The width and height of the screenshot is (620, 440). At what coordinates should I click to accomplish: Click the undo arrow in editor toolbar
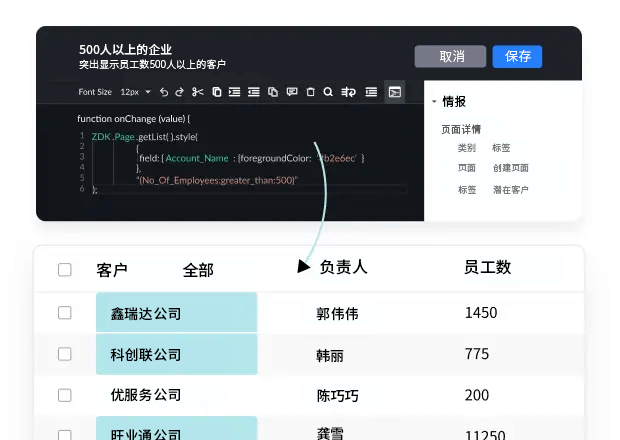[164, 92]
